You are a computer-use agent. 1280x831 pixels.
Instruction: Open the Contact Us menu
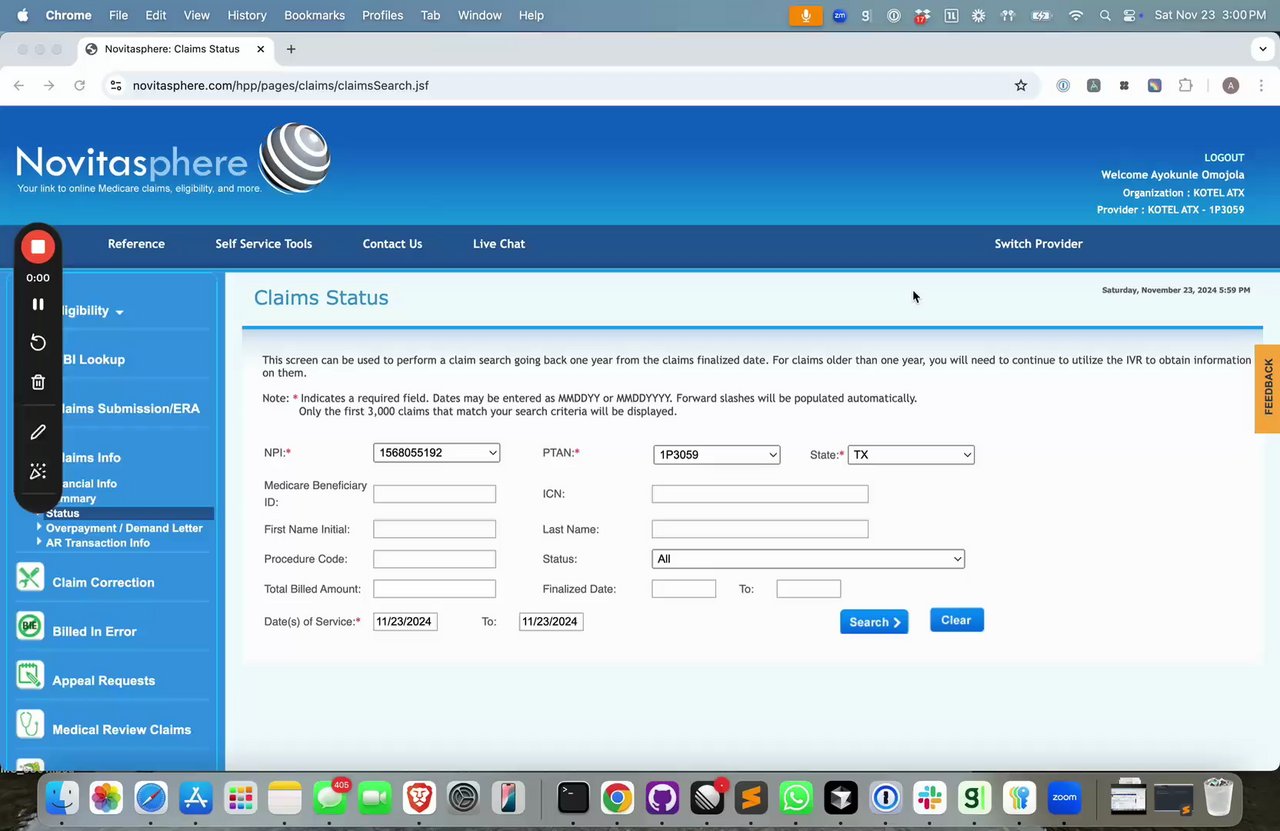click(392, 244)
